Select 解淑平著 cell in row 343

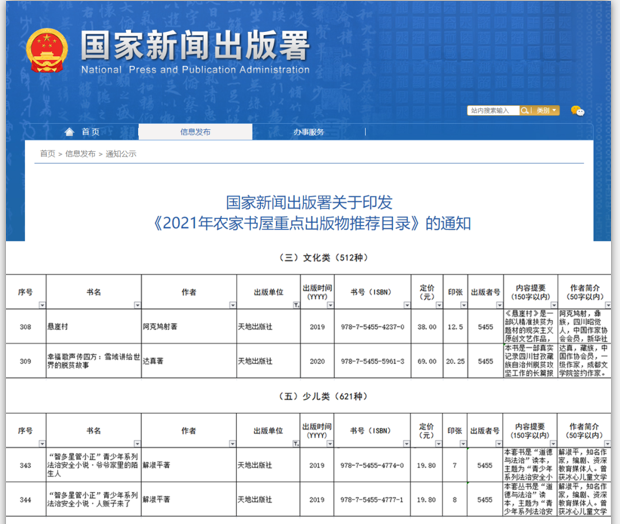coord(189,465)
